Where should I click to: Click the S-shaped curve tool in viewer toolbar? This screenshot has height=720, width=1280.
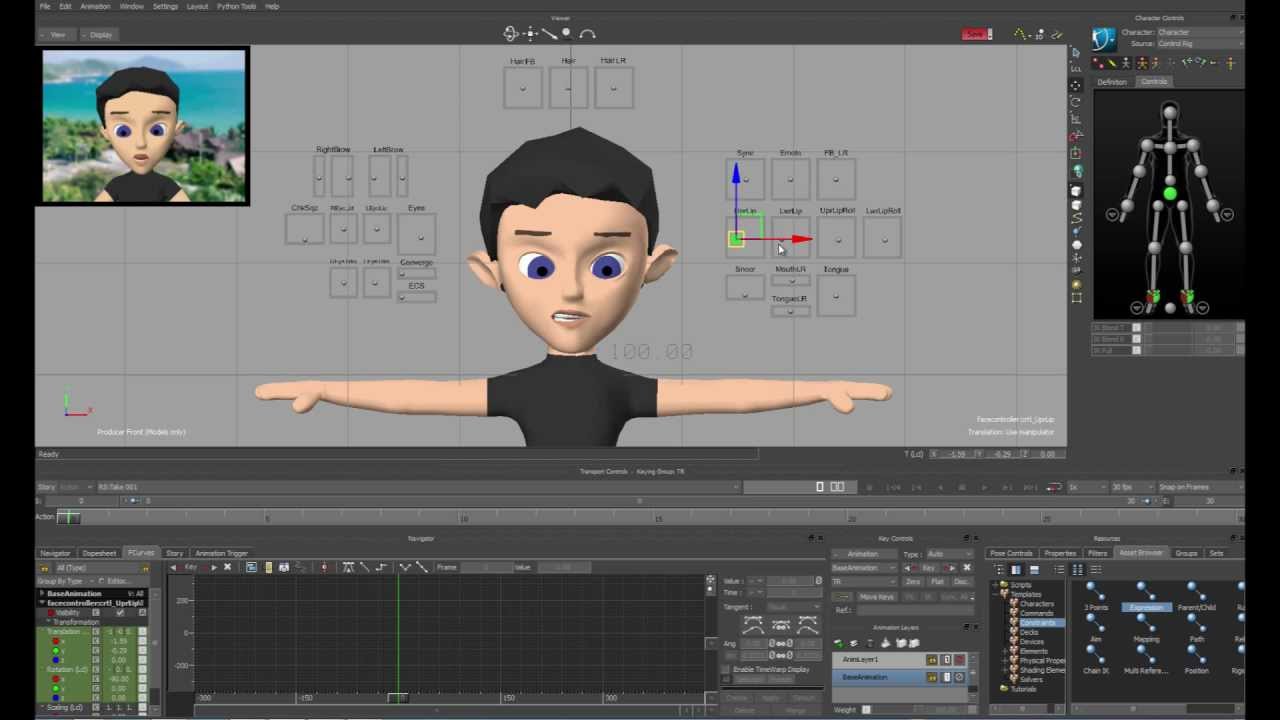point(1076,216)
